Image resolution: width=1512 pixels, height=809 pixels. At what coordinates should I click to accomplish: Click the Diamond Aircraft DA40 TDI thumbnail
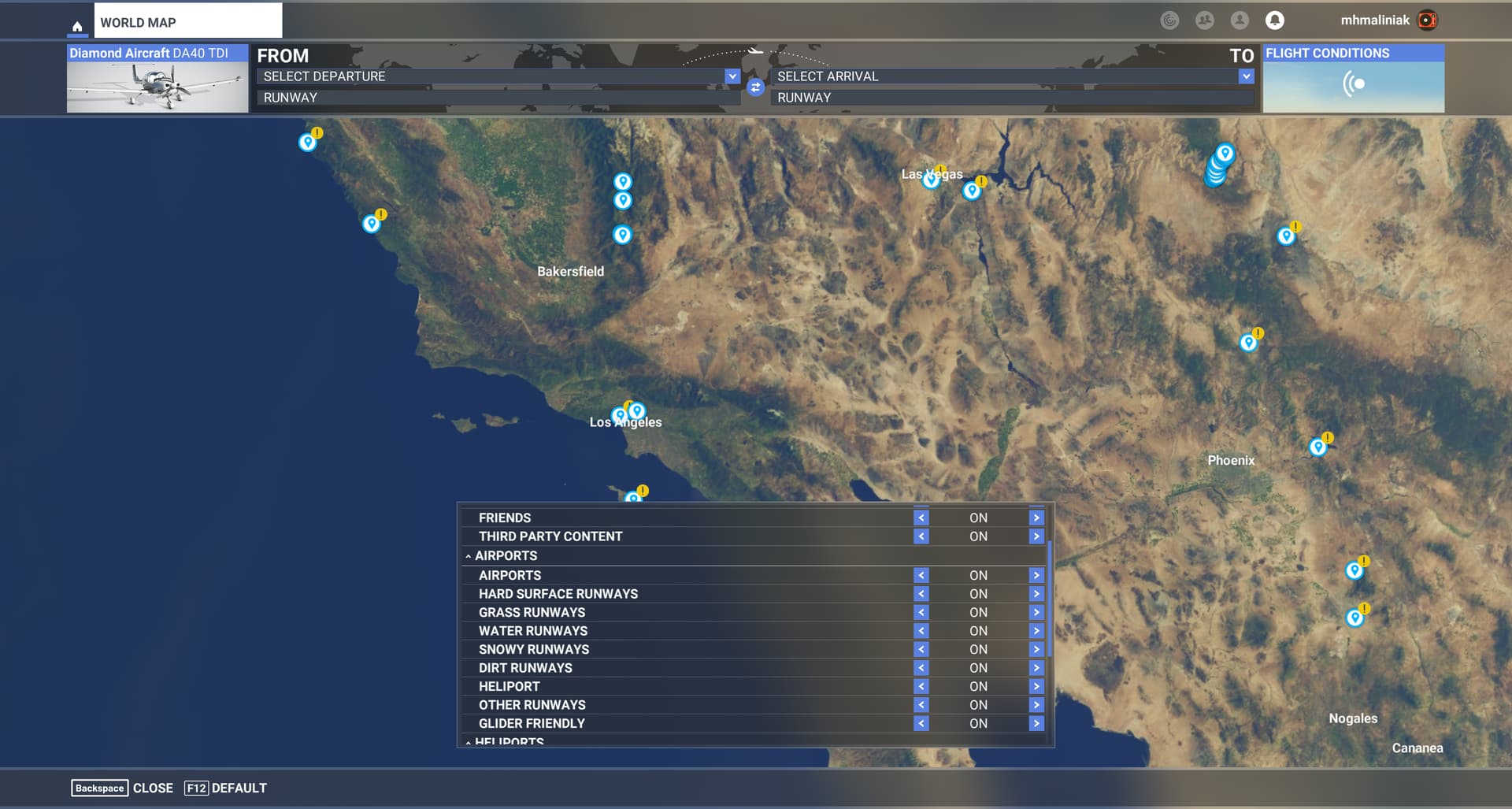point(157,87)
